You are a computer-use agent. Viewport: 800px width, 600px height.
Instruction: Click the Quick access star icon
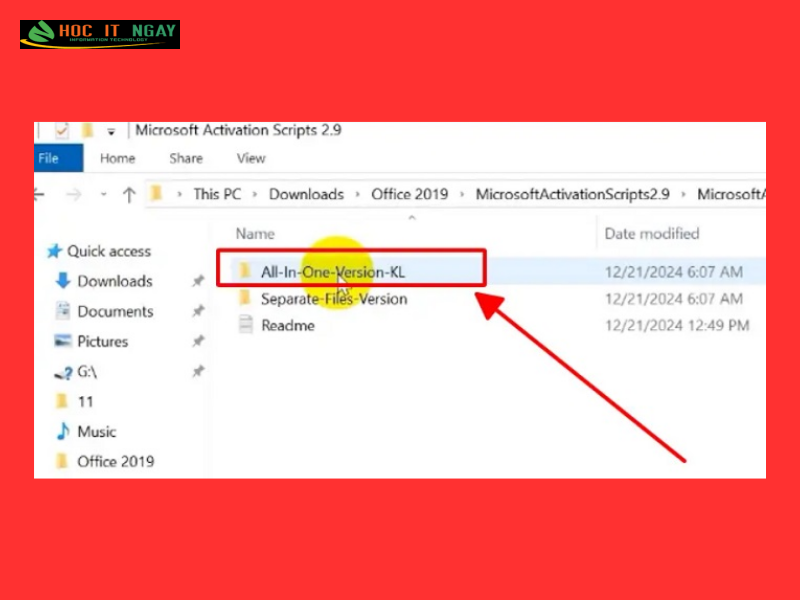54,251
